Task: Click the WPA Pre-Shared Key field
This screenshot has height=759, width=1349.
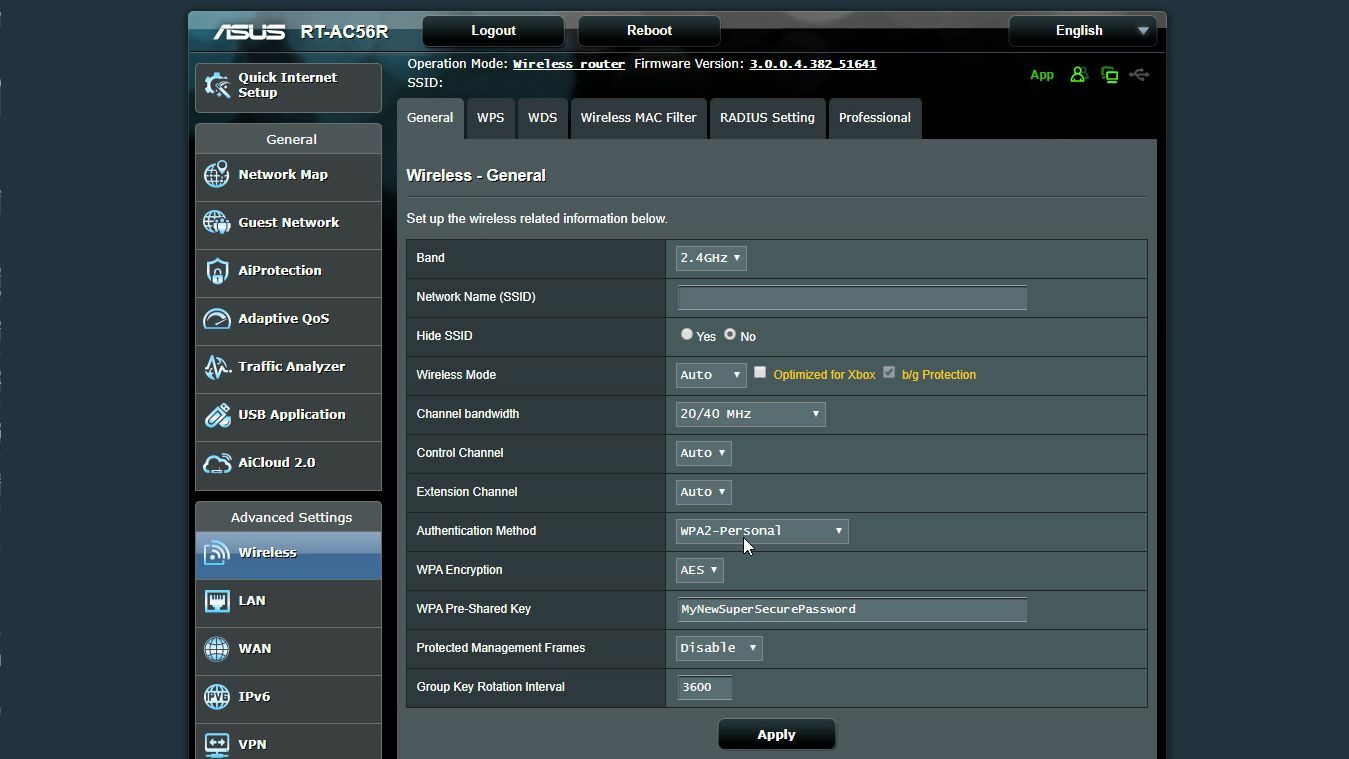Action: click(852, 609)
